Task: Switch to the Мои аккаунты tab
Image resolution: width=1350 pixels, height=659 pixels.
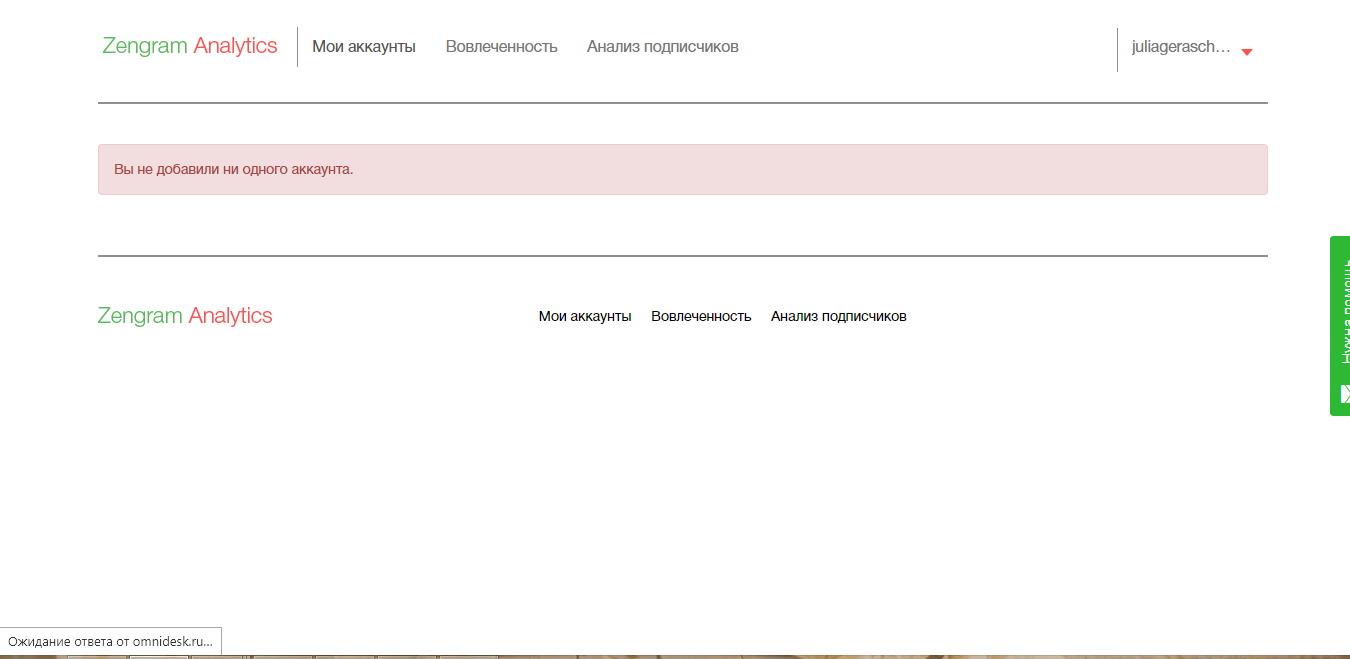Action: tap(364, 46)
